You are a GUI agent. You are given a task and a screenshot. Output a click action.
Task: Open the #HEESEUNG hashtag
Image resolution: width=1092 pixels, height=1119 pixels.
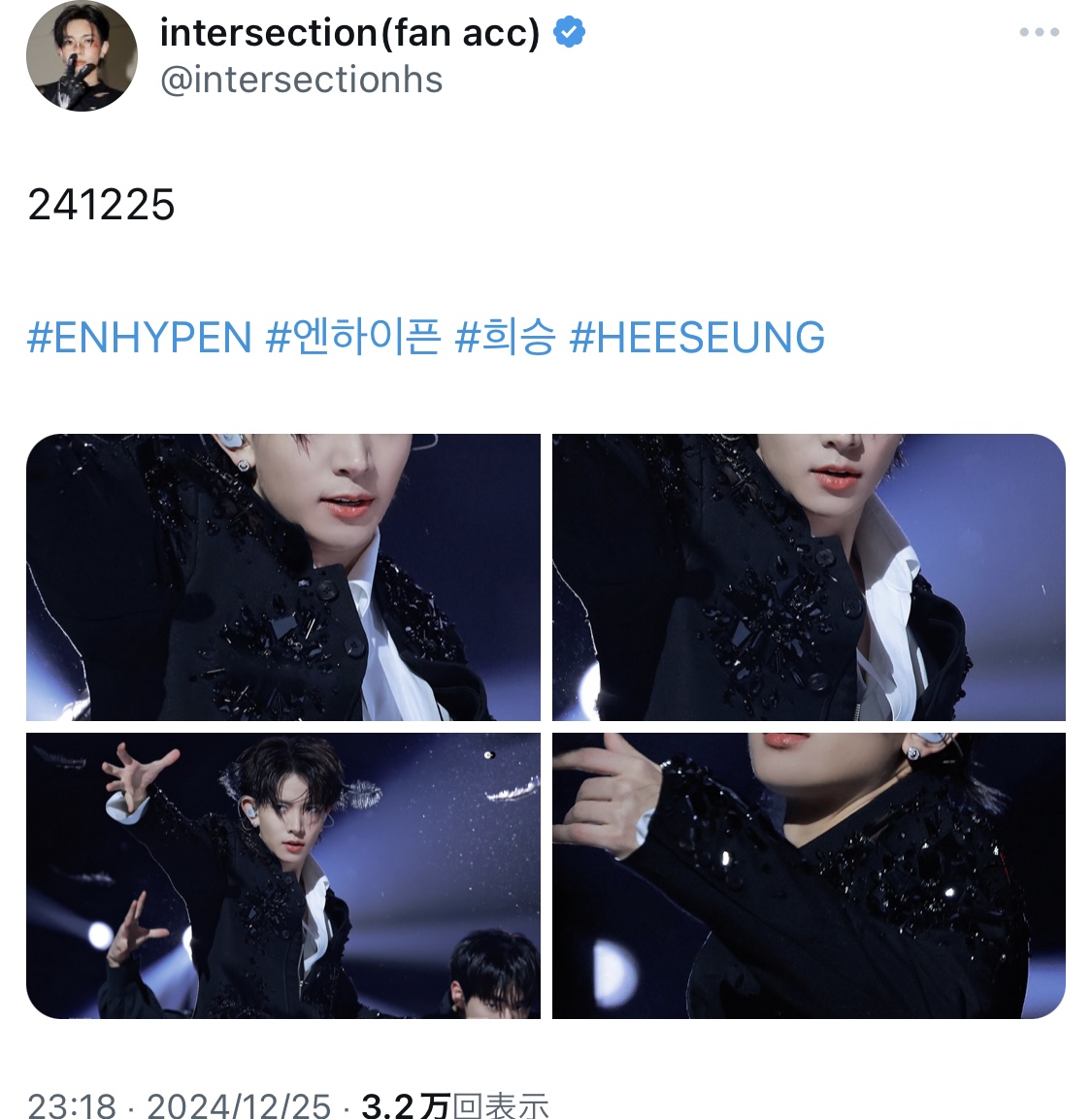pyautogui.click(x=697, y=337)
